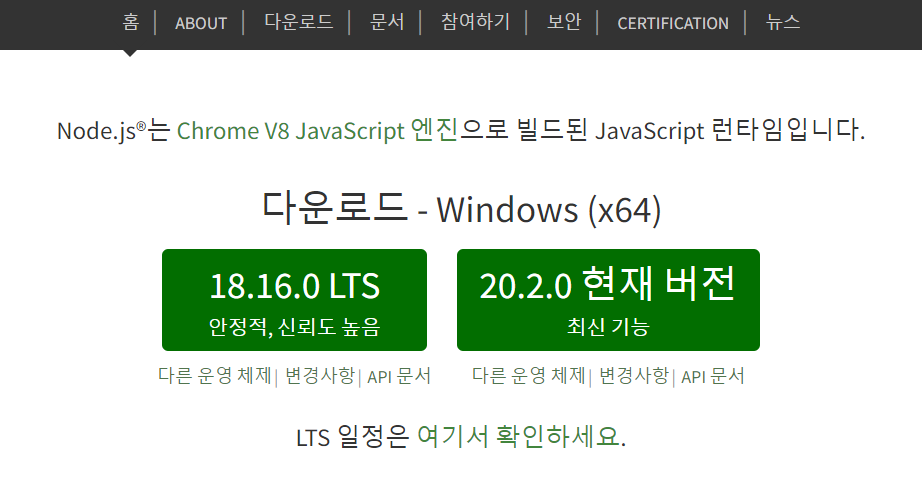
Task: Open API 문서 under the 20.2.0 button
Action: coord(713,376)
